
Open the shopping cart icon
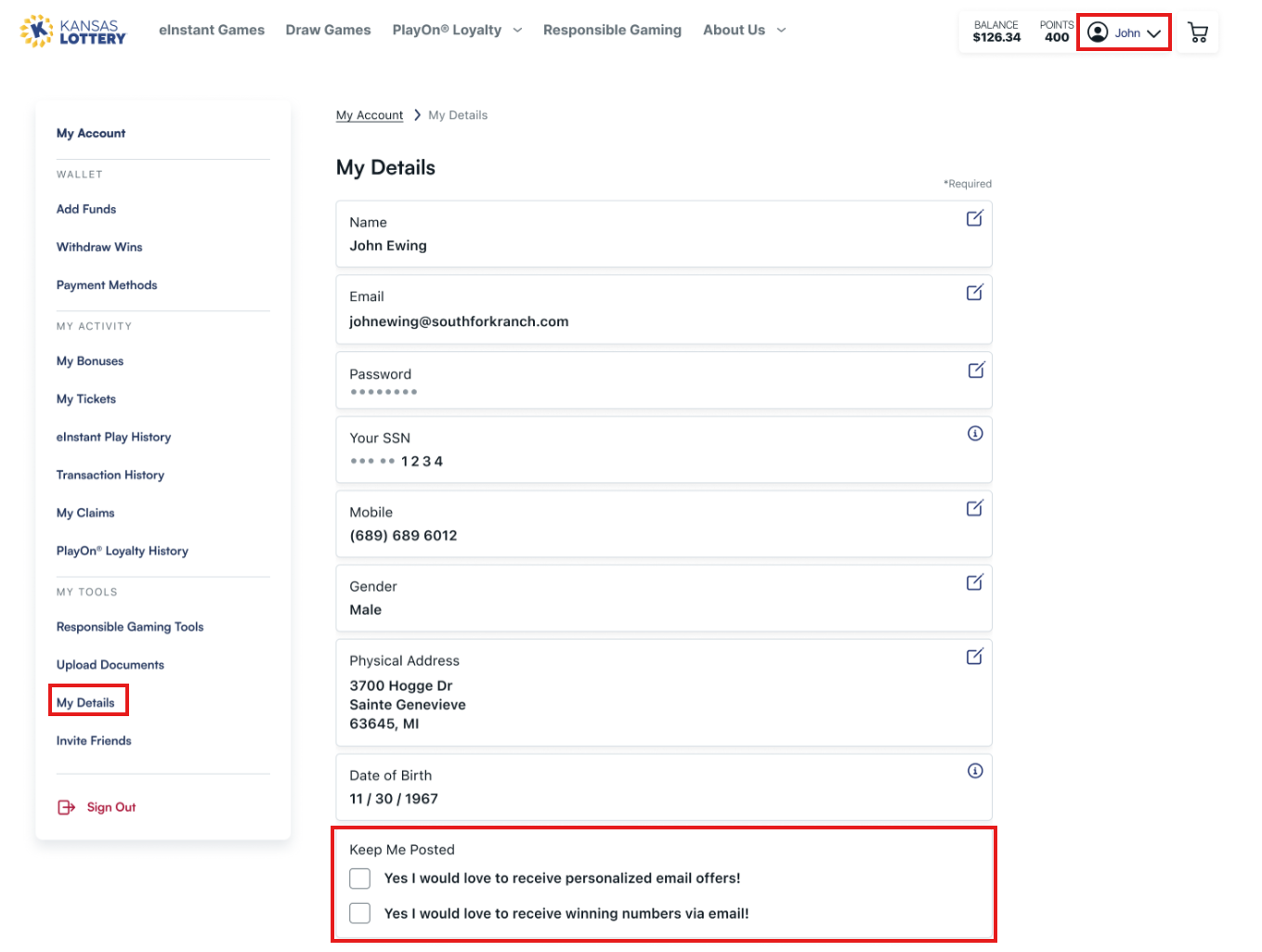coord(1198,33)
